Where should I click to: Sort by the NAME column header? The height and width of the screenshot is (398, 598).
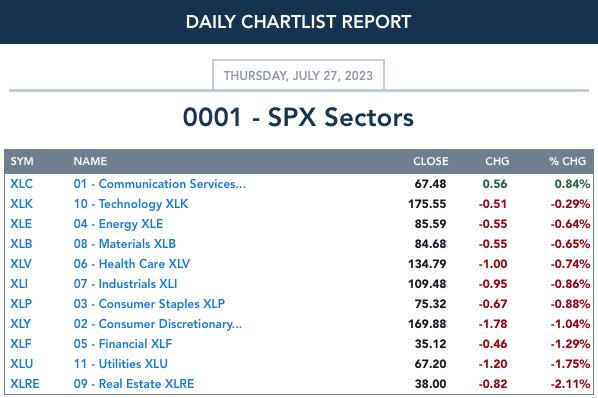pos(90,161)
